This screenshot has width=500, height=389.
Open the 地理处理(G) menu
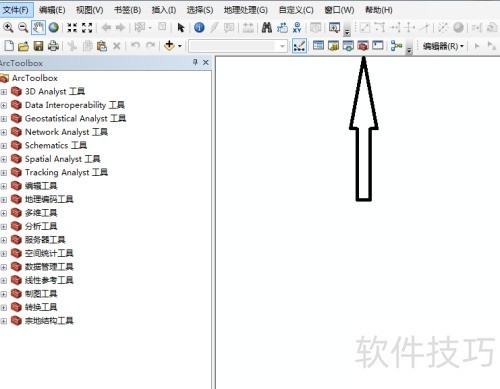246,10
